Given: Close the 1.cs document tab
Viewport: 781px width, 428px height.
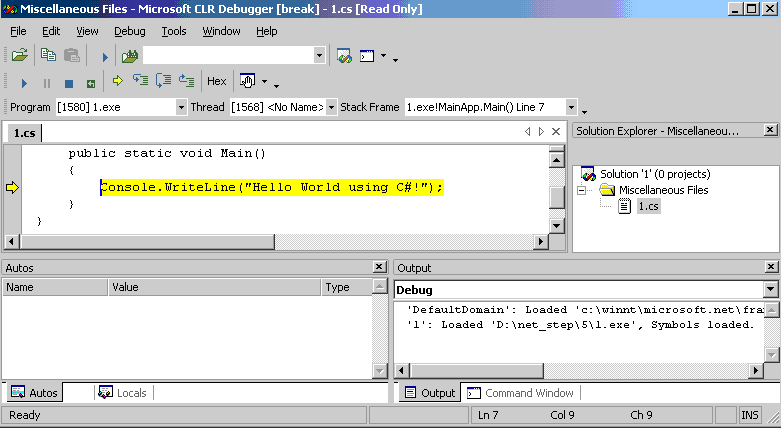Looking at the screenshot, I should (556, 132).
